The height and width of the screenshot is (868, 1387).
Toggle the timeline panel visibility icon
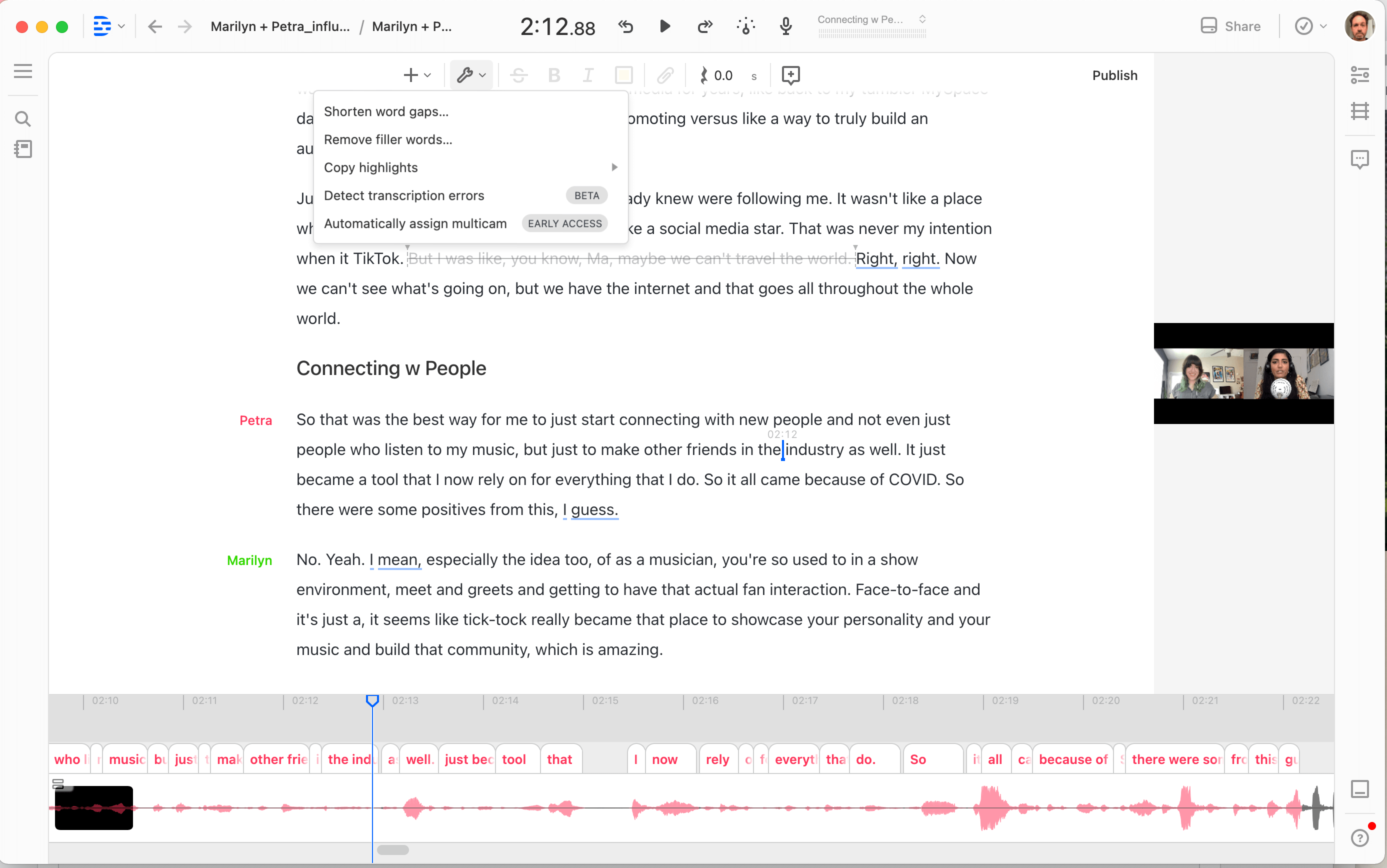(x=1359, y=789)
